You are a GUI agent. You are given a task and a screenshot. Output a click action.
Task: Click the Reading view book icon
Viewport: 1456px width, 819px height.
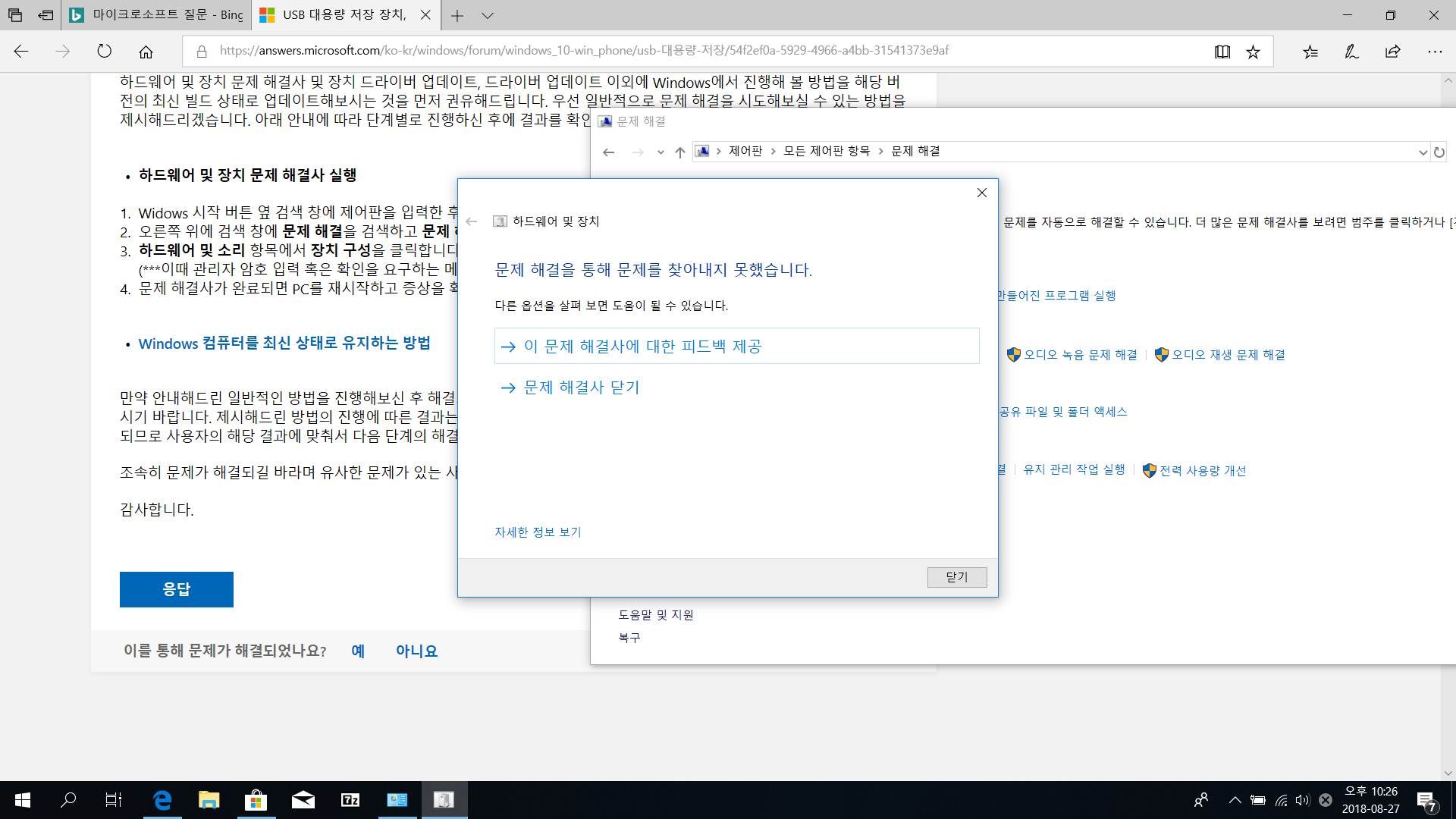point(1222,52)
